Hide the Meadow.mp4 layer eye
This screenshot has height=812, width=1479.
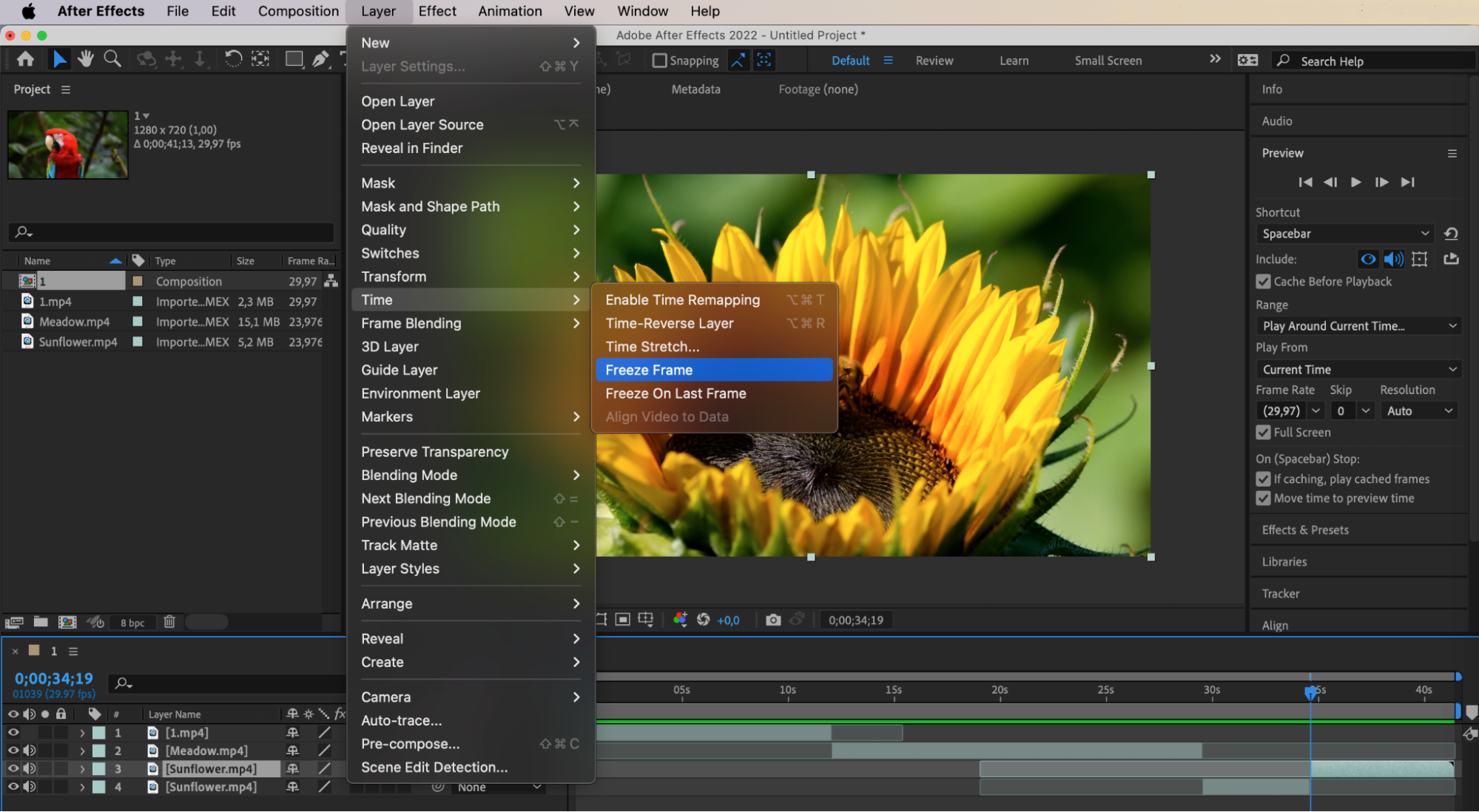click(13, 751)
